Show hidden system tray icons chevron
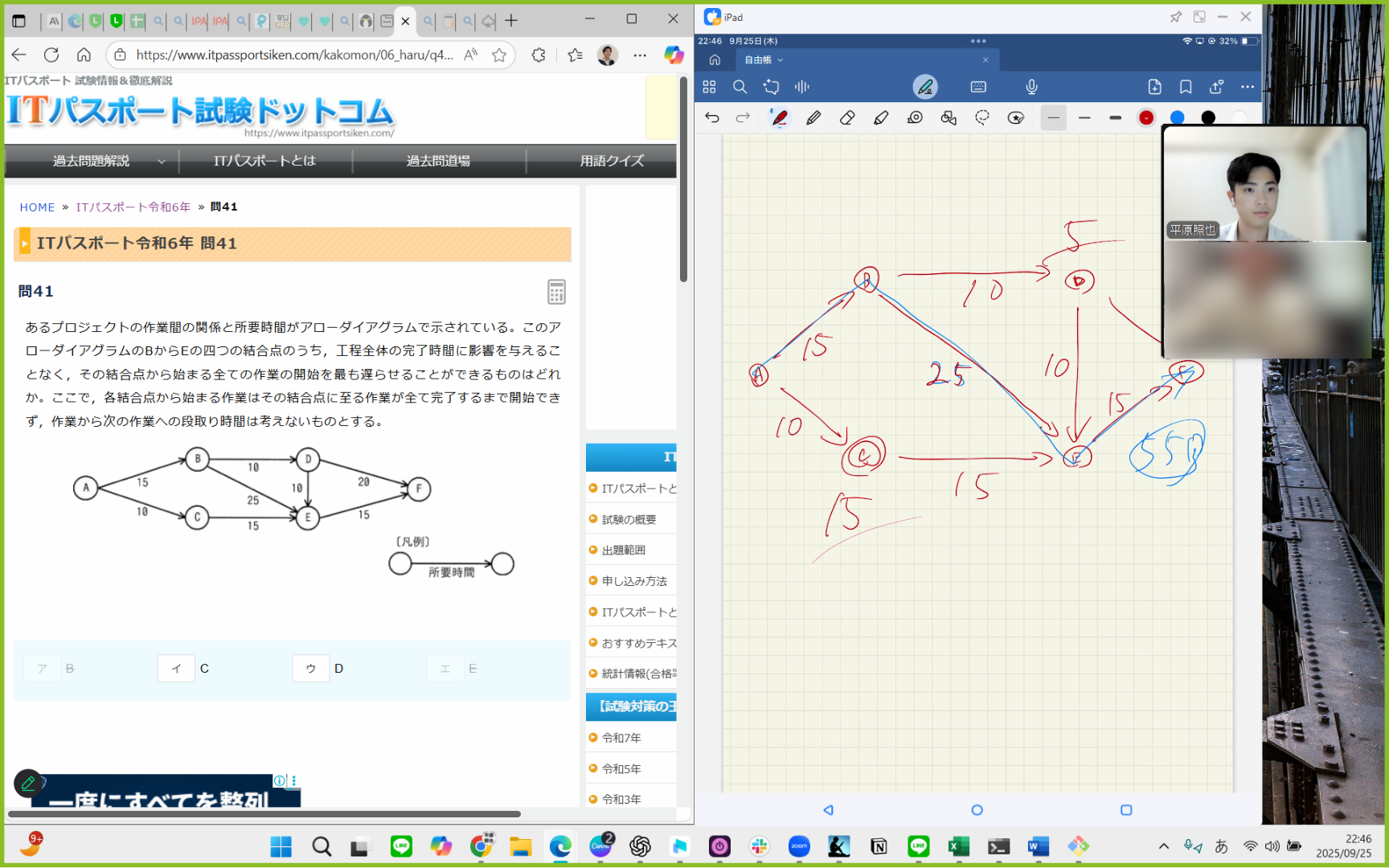The image size is (1389, 868). click(x=1163, y=846)
